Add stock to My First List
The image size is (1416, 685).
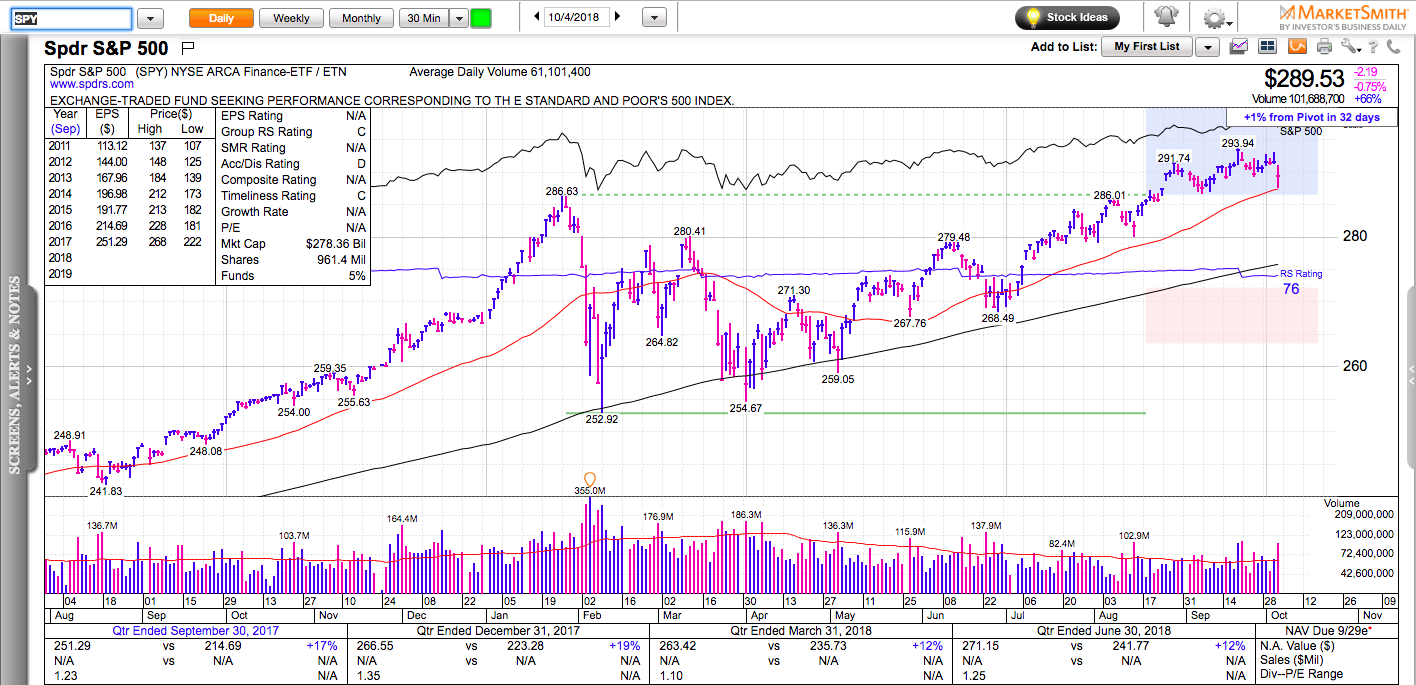1147,46
